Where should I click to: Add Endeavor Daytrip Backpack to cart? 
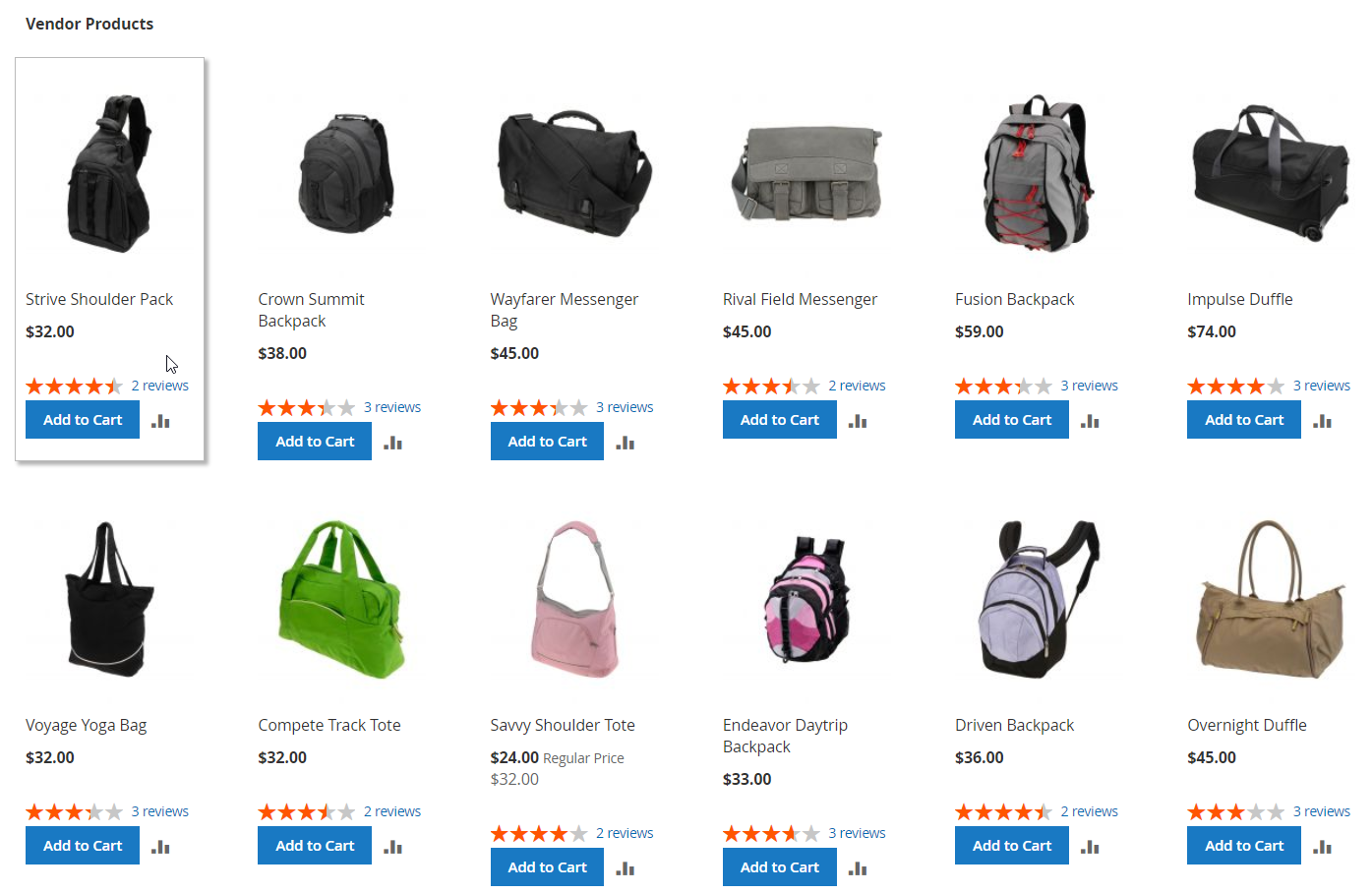780,867
